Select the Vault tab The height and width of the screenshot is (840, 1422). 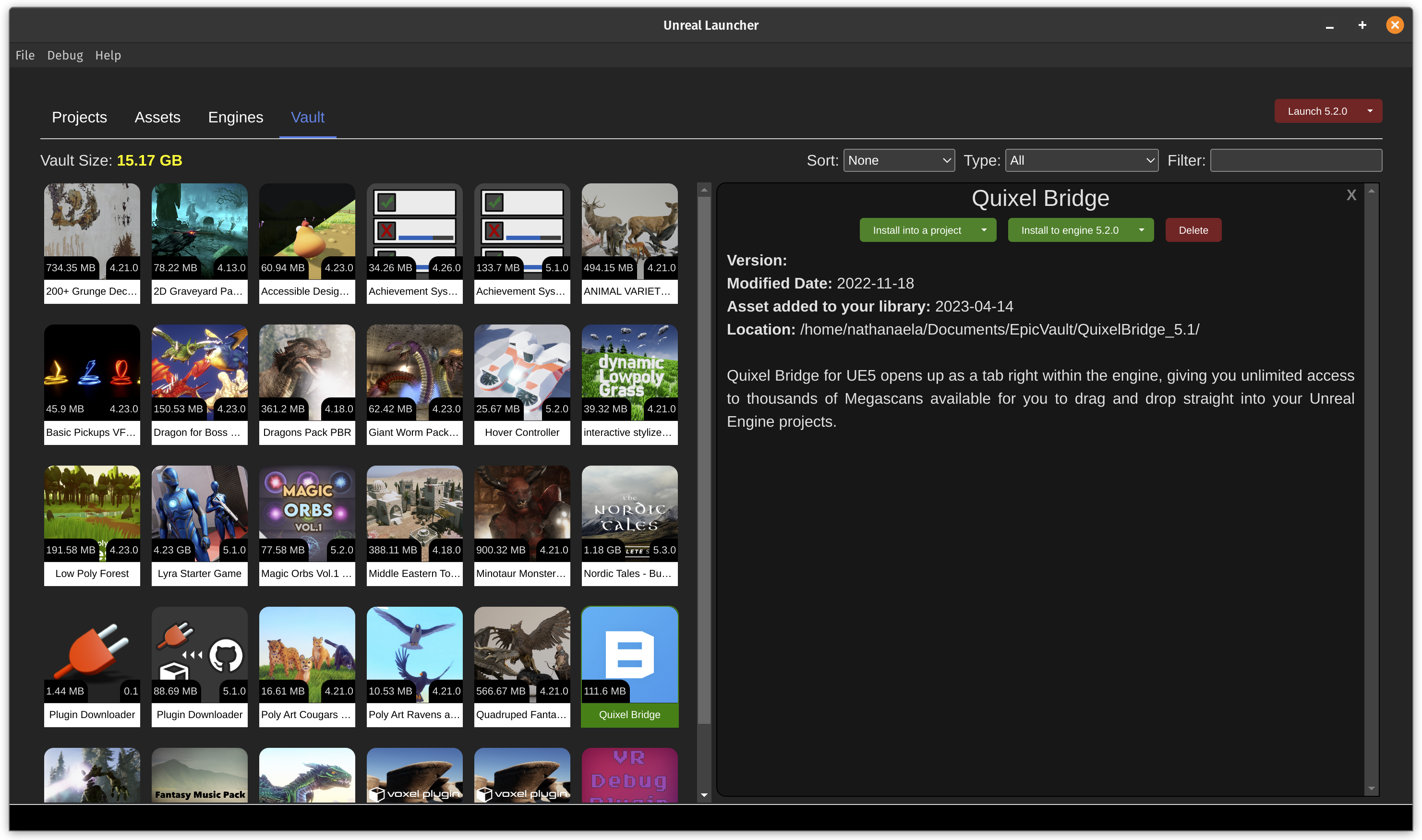pos(307,117)
